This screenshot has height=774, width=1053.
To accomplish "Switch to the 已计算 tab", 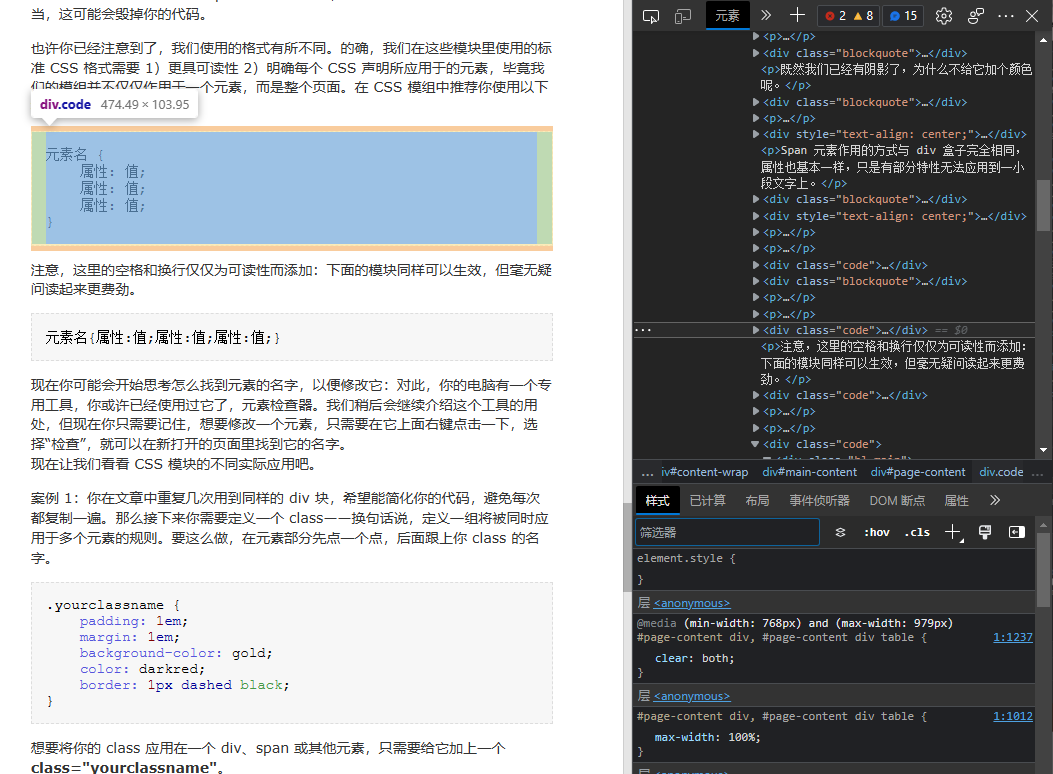I will [707, 500].
